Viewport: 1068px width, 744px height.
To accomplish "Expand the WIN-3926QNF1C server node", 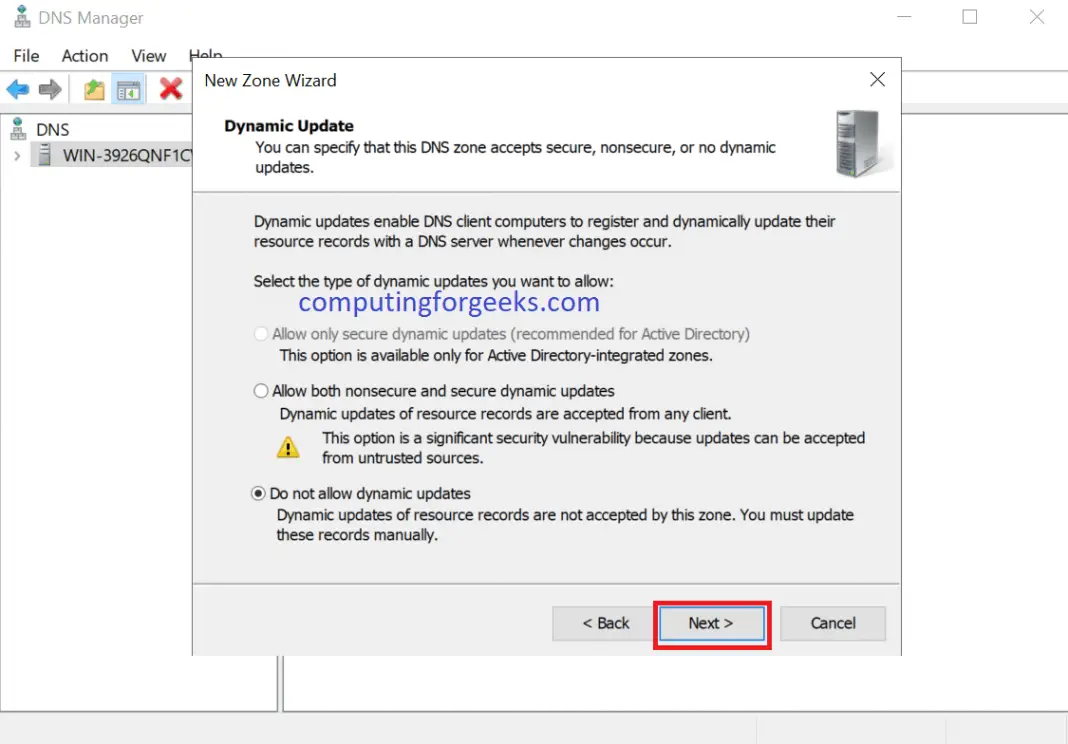I will pos(16,156).
